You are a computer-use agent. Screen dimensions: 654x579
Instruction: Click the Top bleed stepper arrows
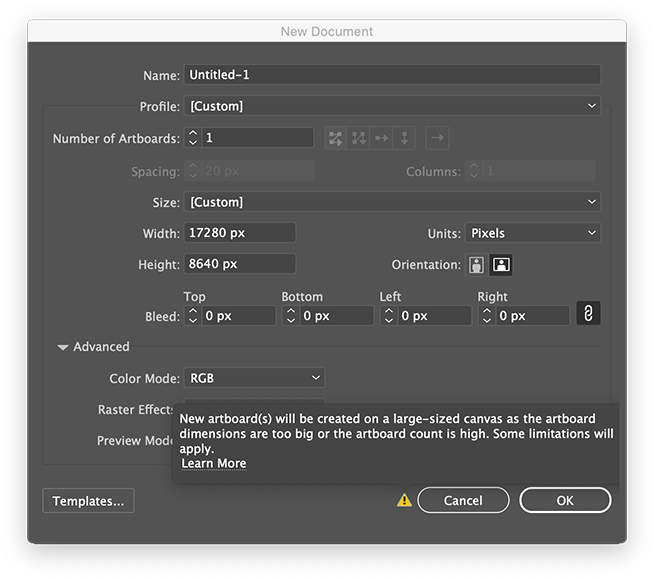(x=193, y=316)
